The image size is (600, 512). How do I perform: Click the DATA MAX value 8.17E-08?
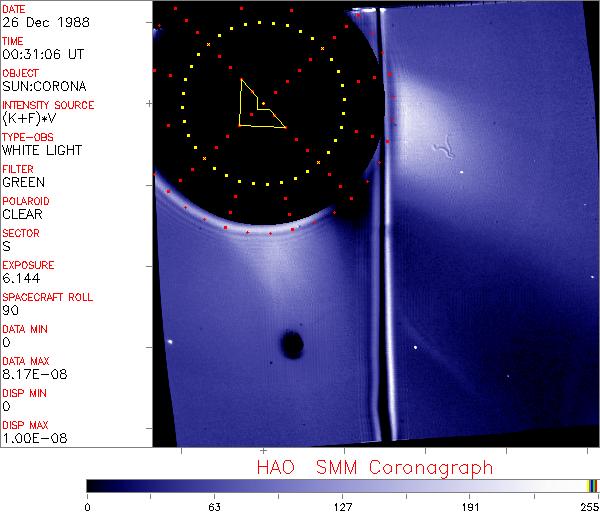click(x=31, y=375)
